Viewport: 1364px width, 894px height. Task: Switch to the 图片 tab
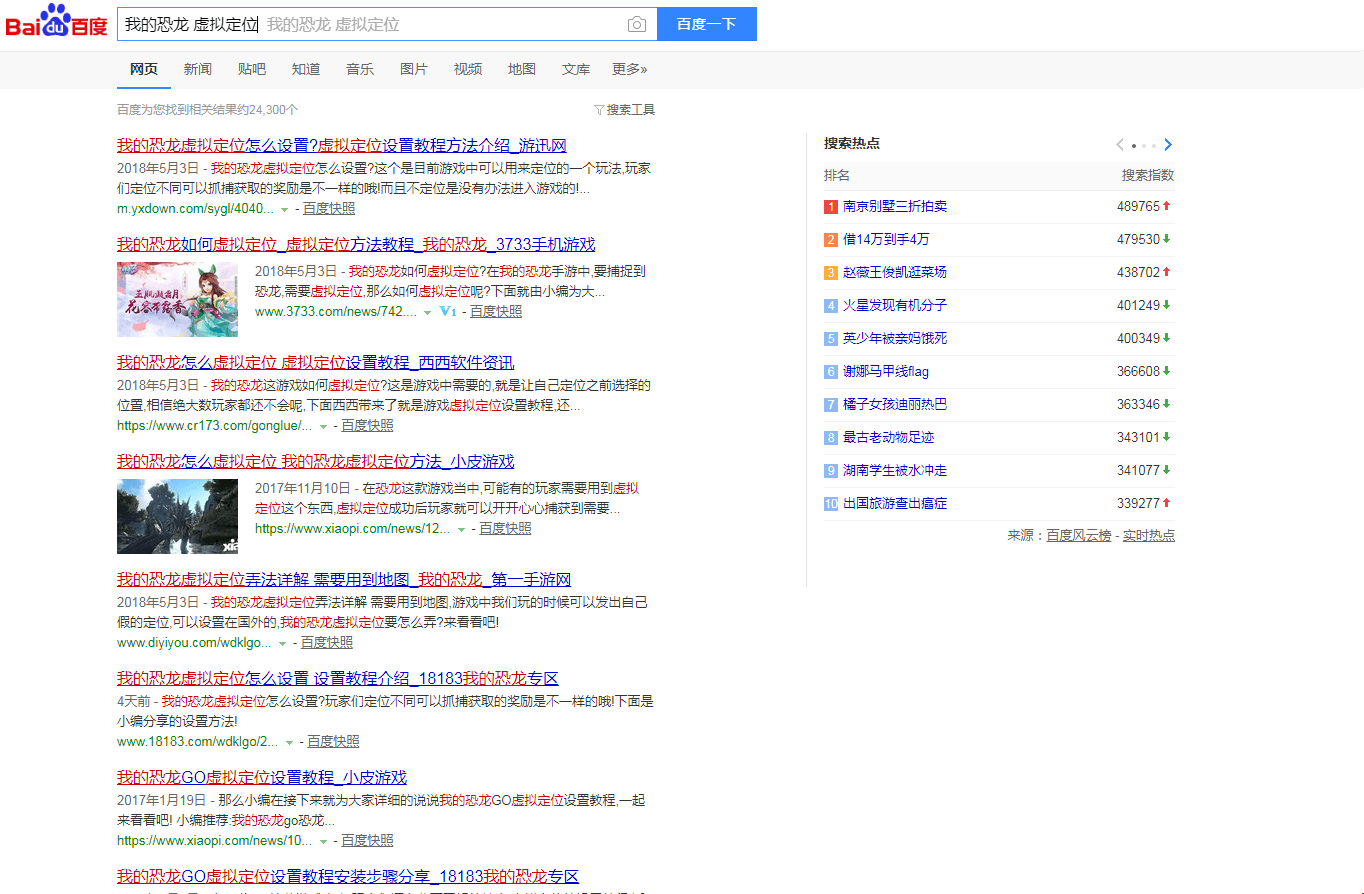(x=413, y=69)
